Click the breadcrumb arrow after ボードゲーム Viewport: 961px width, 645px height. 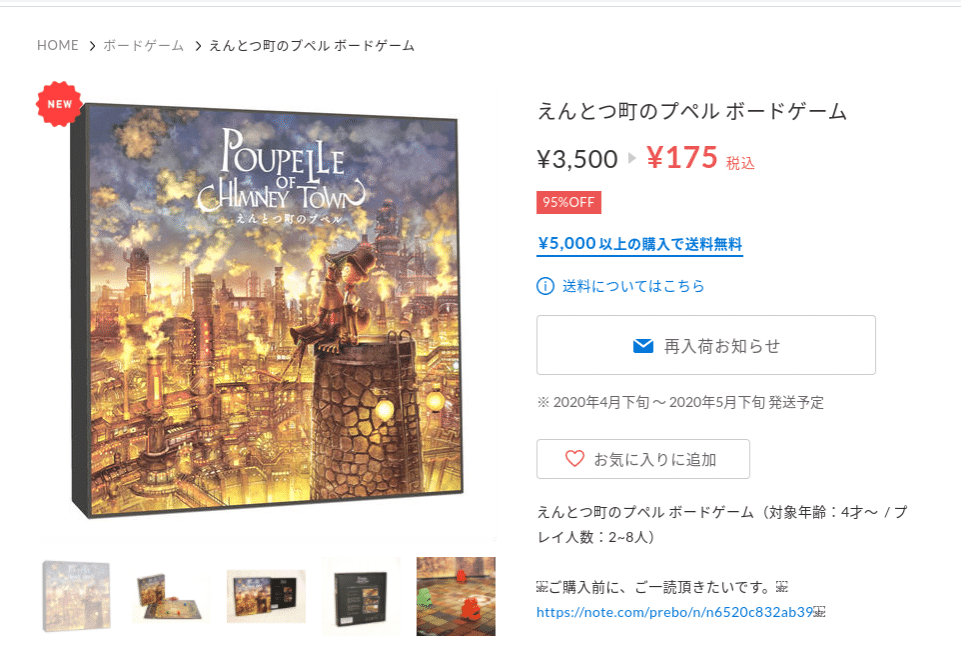(x=198, y=46)
